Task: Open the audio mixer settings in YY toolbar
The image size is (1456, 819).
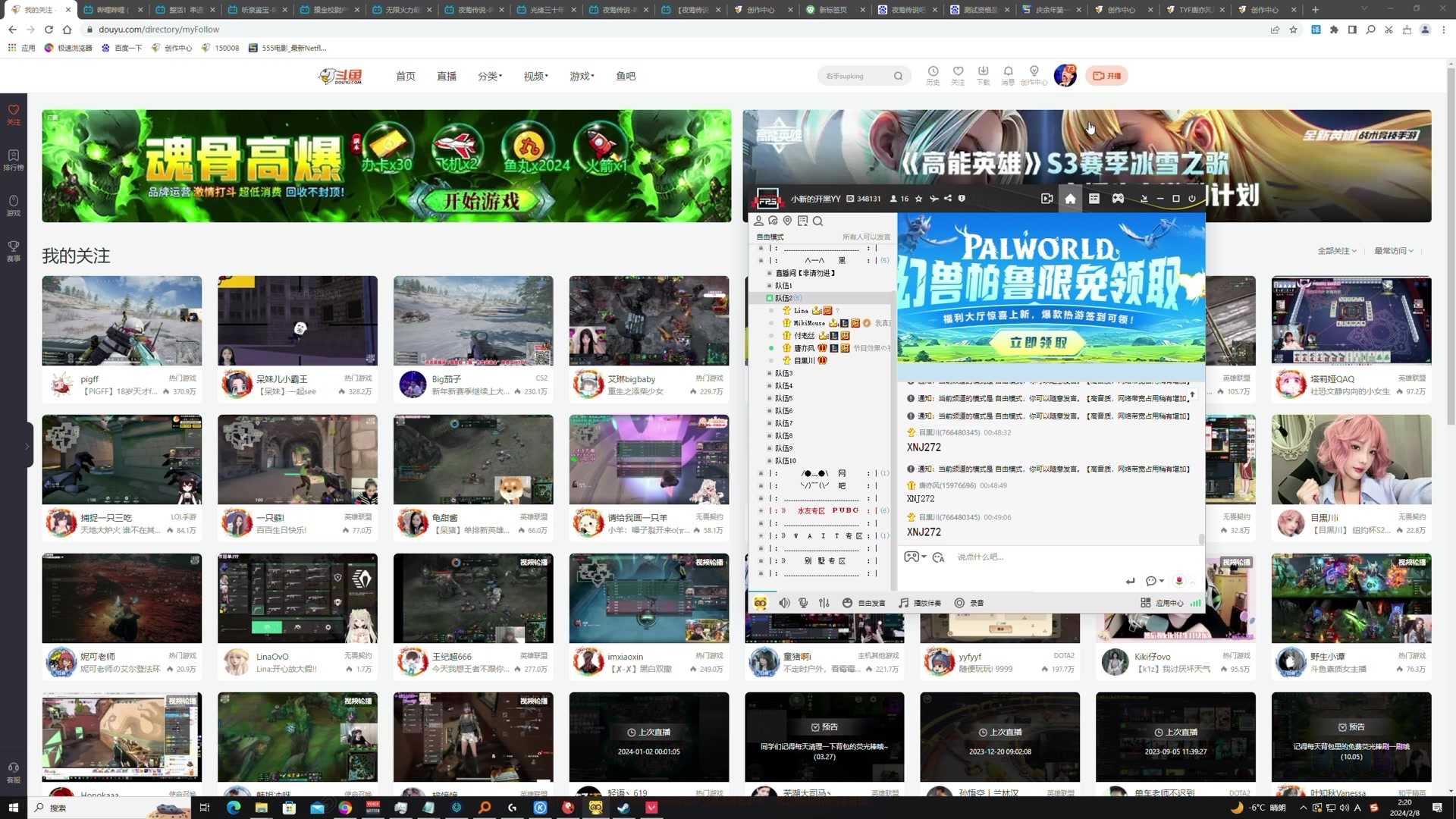Action: coord(824,603)
